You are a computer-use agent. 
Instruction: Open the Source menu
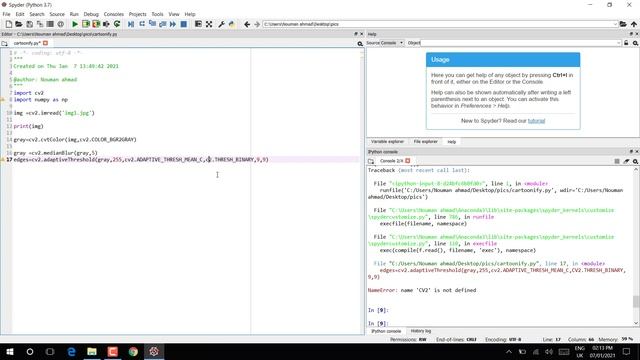coord(57,14)
